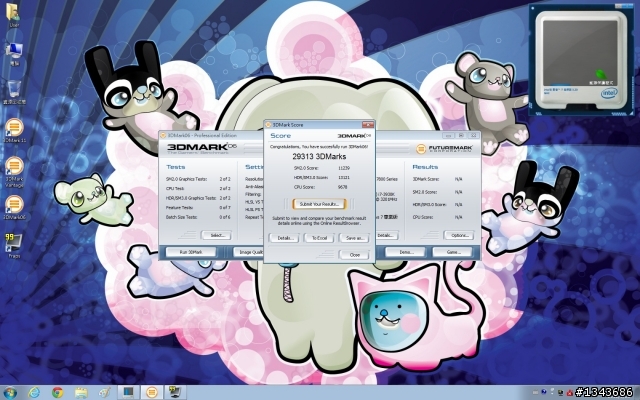The width and height of the screenshot is (640, 400).
Task: Click the CPU Score value 9678
Action: pos(342,187)
